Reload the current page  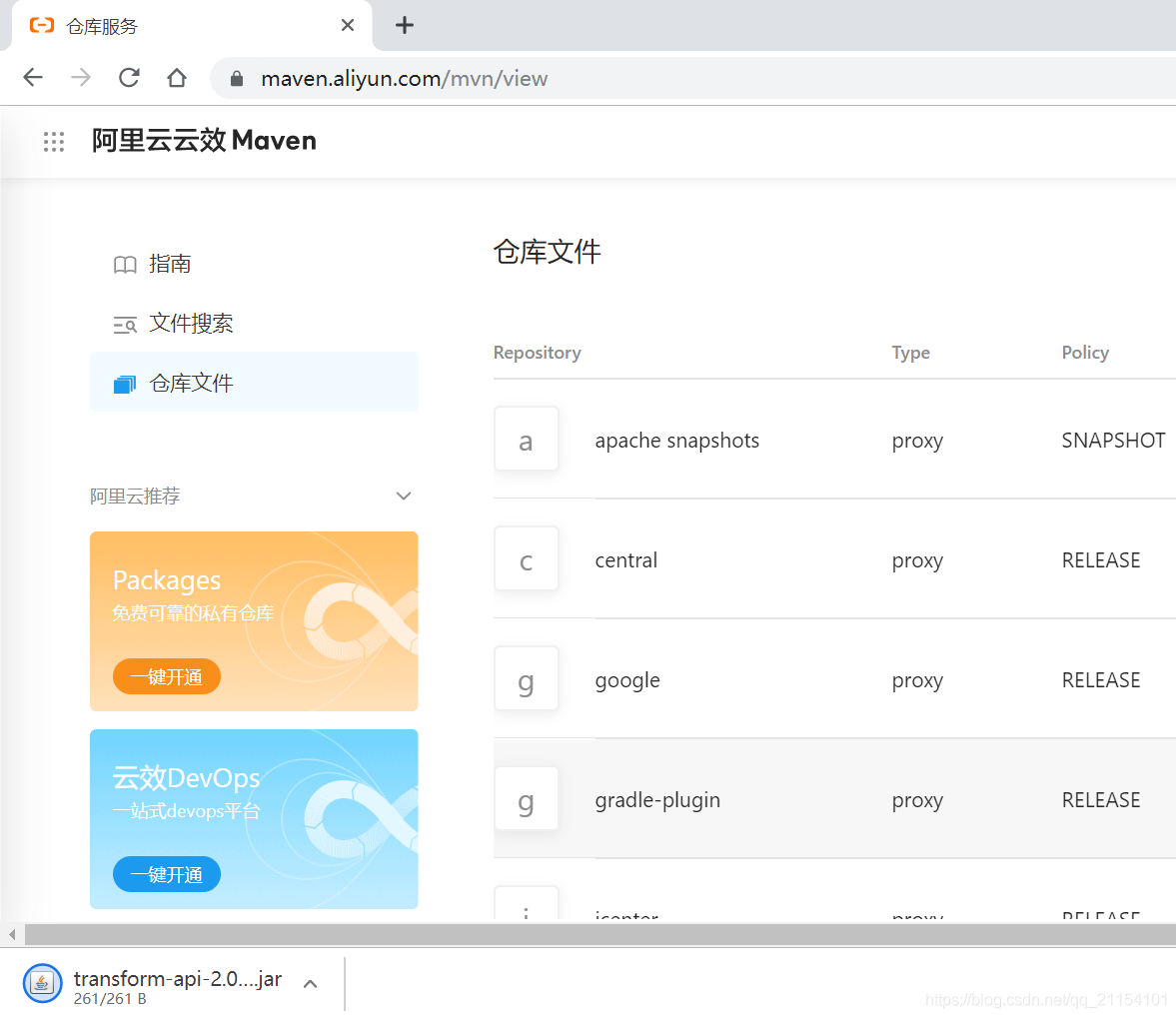pyautogui.click(x=129, y=77)
